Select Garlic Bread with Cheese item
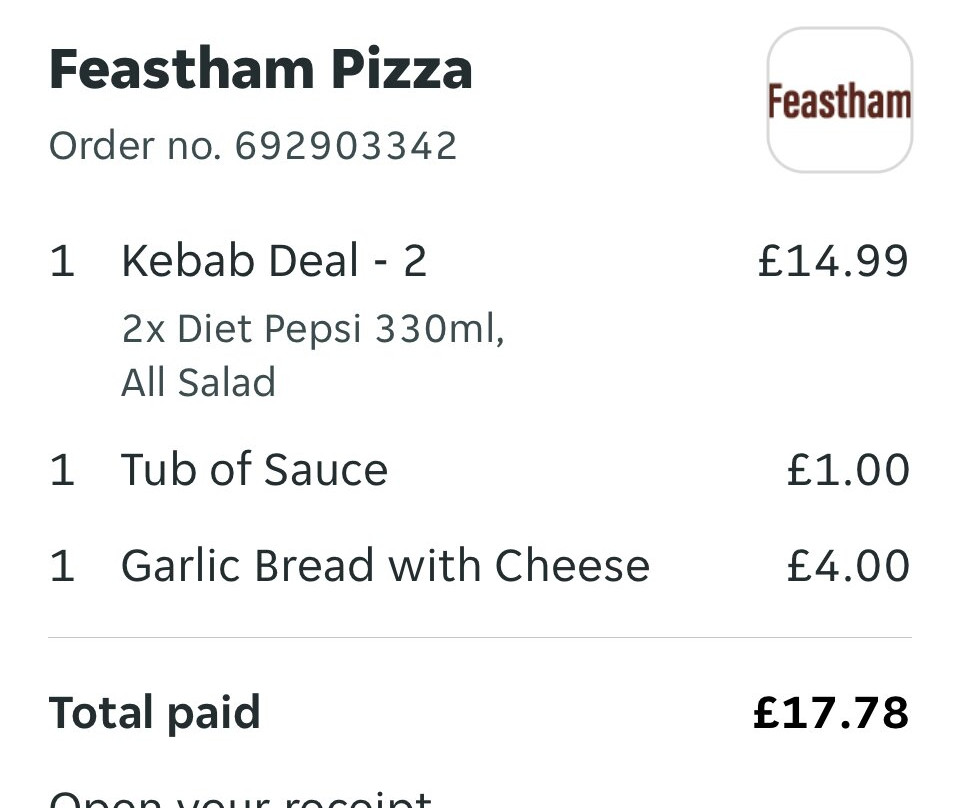 click(385, 566)
